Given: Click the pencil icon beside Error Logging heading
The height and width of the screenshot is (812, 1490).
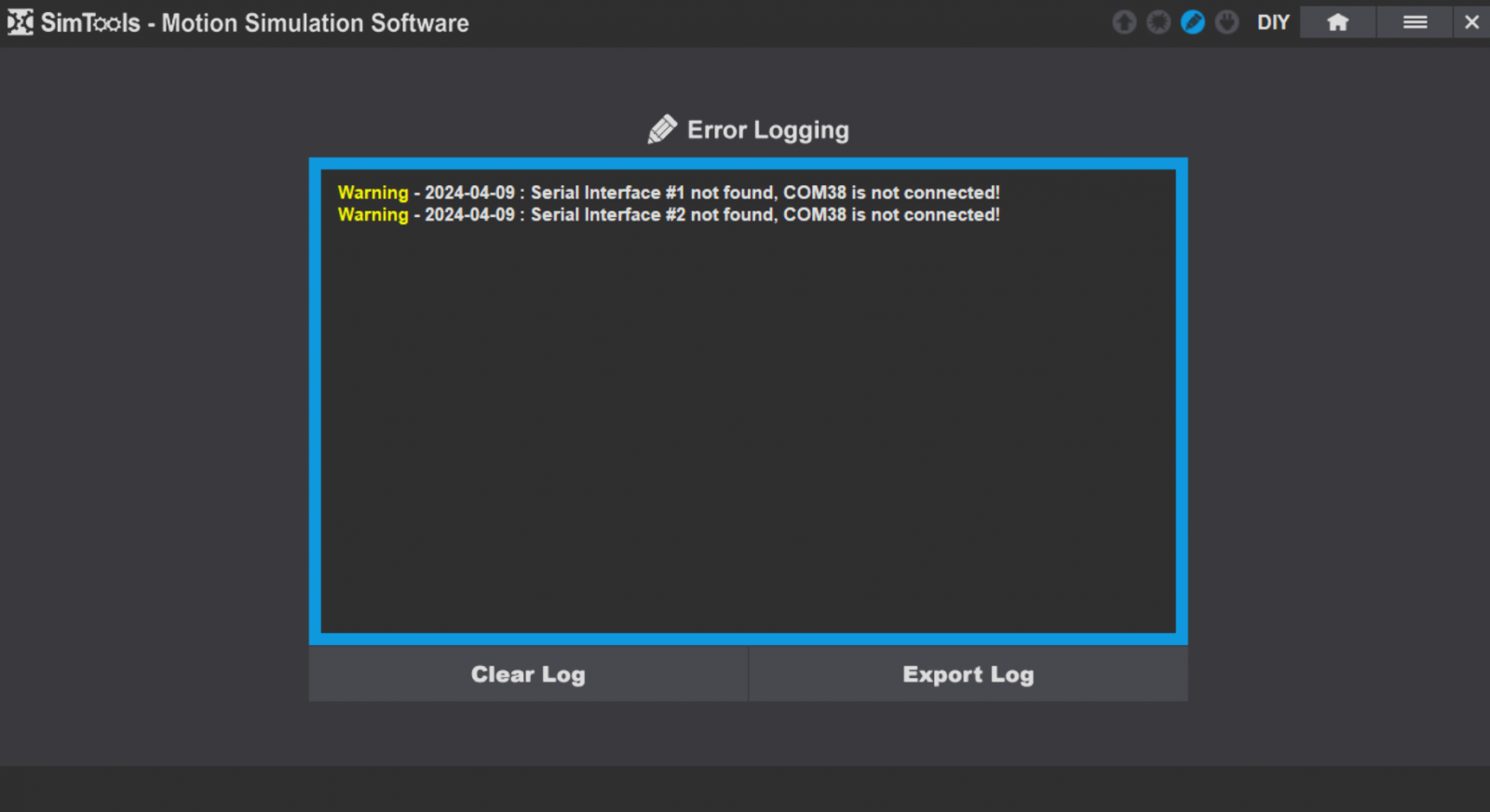Looking at the screenshot, I should (662, 129).
